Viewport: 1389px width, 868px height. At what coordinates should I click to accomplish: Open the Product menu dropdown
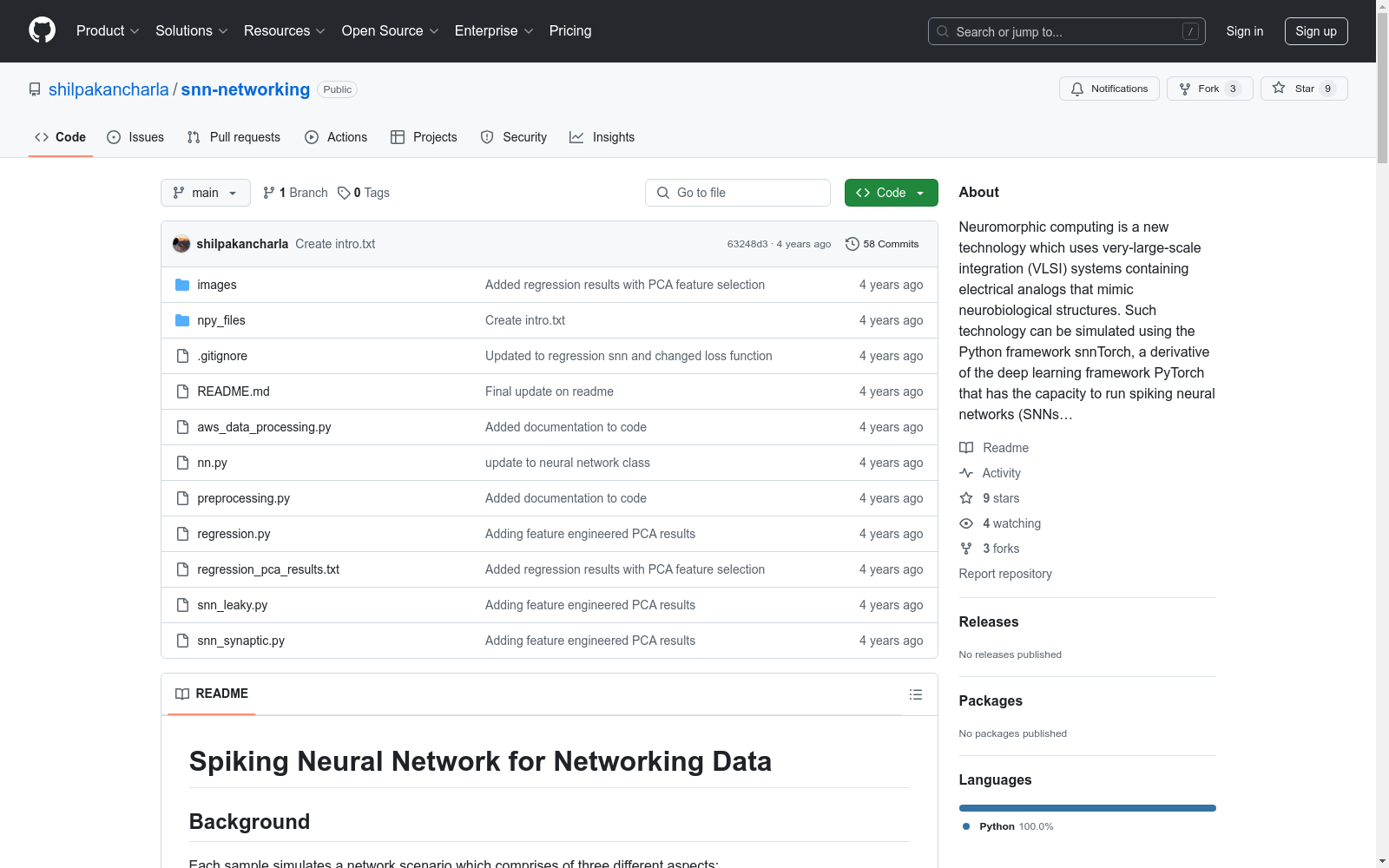click(x=106, y=30)
